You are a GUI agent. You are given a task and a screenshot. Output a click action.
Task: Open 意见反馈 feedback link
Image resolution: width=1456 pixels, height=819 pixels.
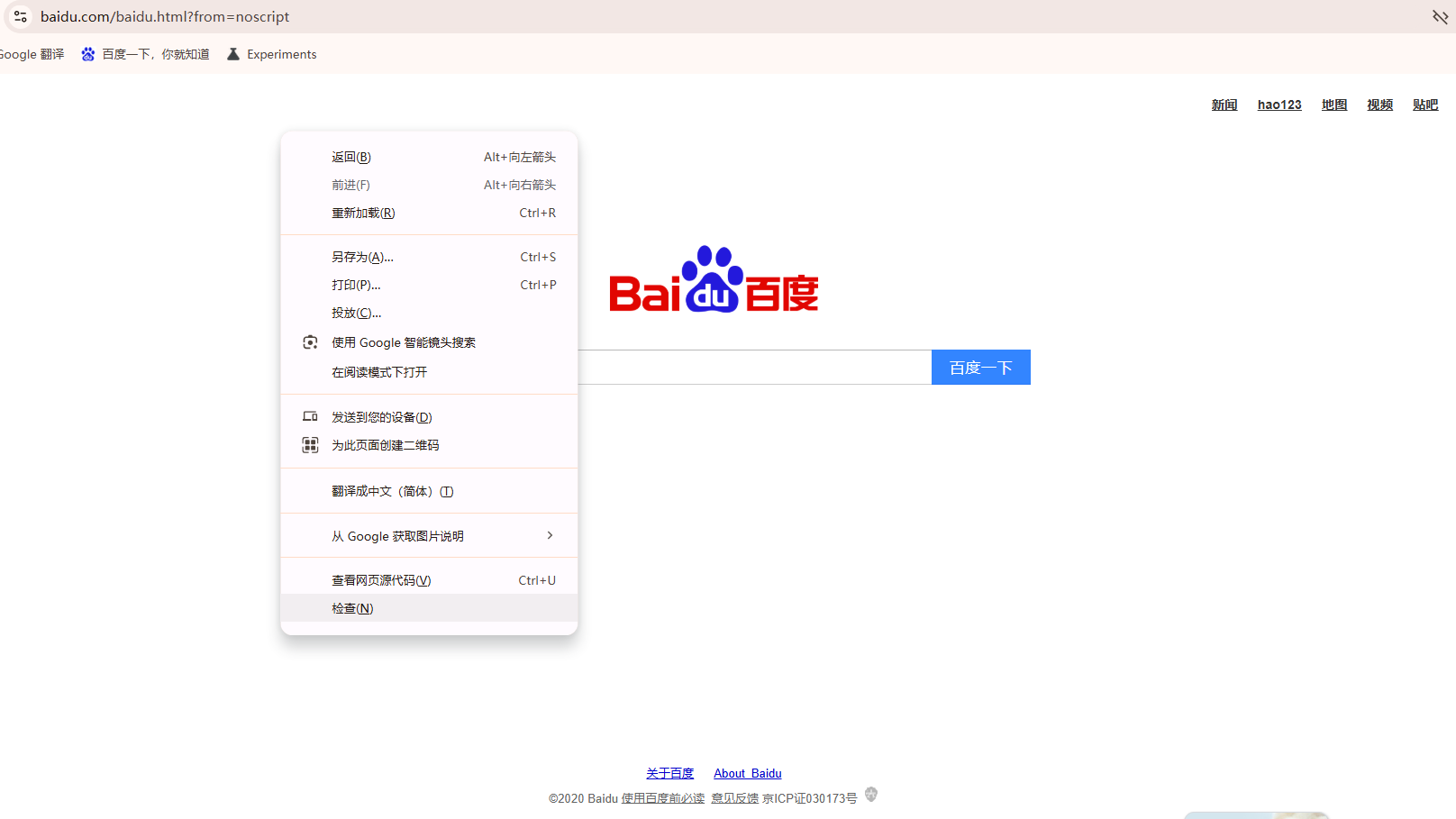coord(735,798)
